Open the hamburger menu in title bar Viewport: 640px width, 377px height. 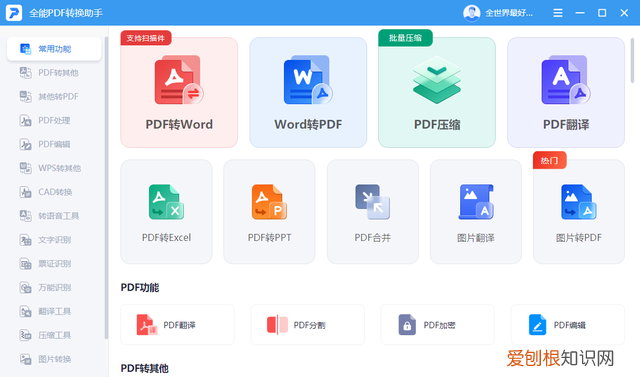(x=558, y=13)
